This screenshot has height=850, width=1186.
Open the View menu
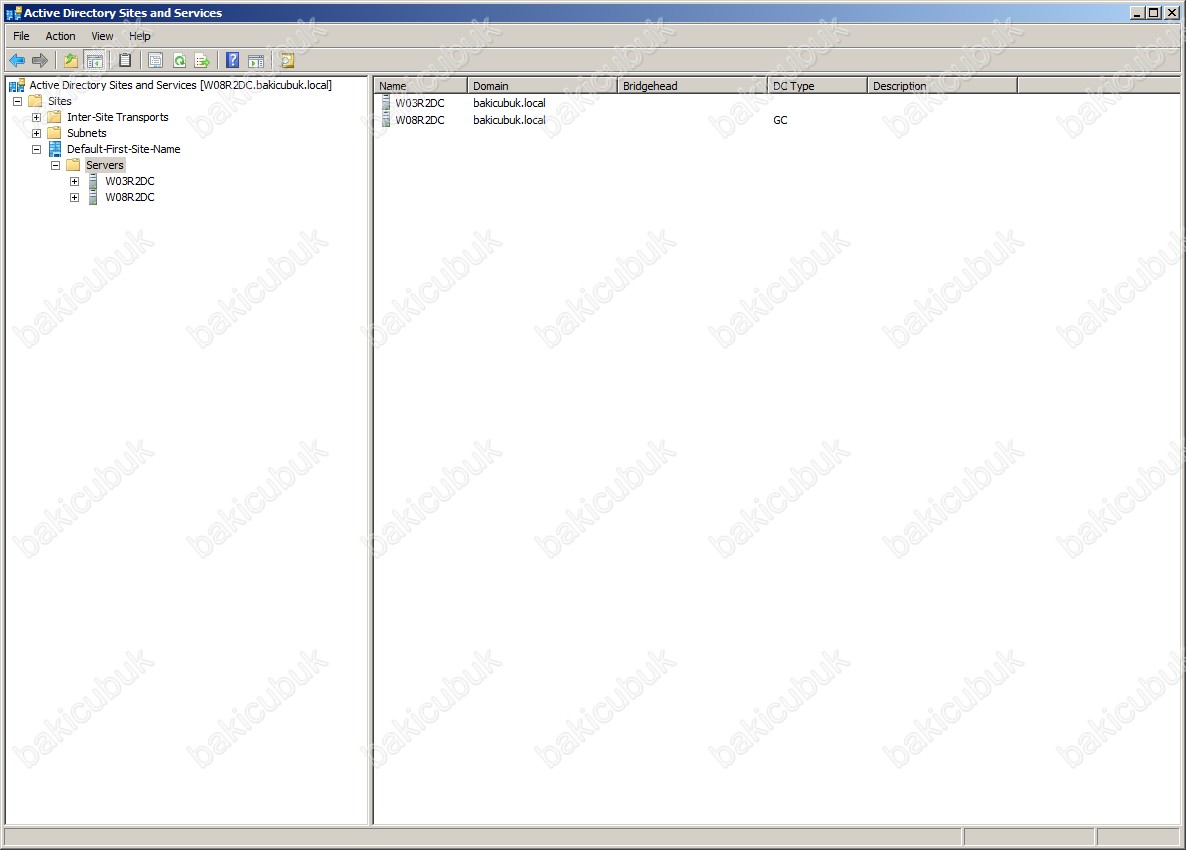pyautogui.click(x=102, y=36)
